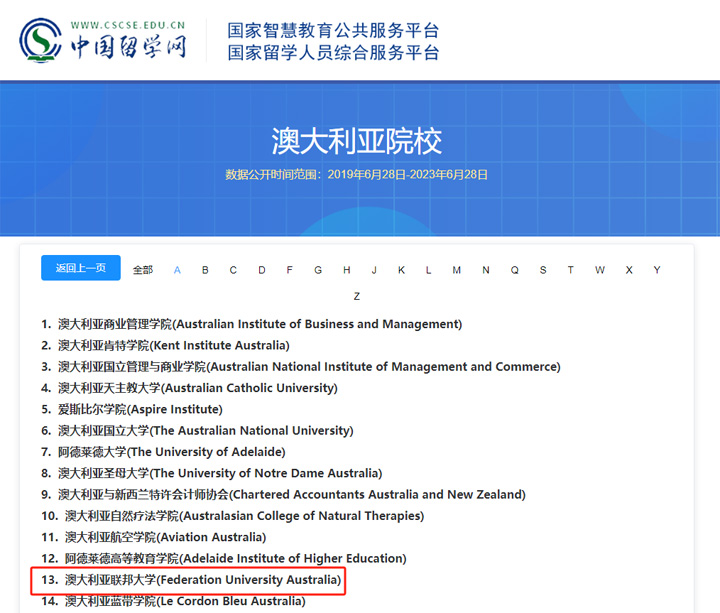Screen dimensions: 720x613
Task: Click the 国家留学人员综合服务平台 header text
Action: [334, 52]
